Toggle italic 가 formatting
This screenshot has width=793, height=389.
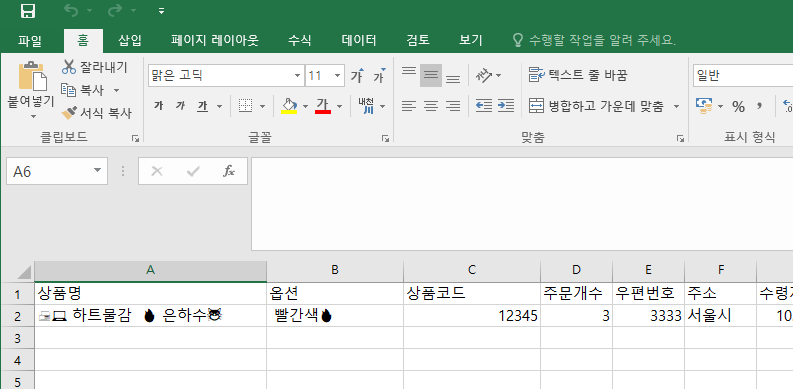[x=181, y=106]
